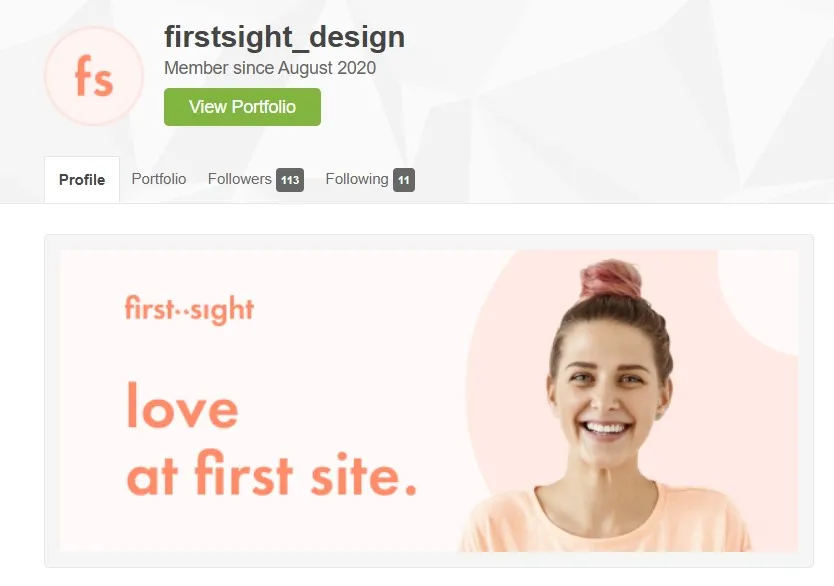
Task: Click the woman's pink hair bun
Action: pyautogui.click(x=611, y=279)
